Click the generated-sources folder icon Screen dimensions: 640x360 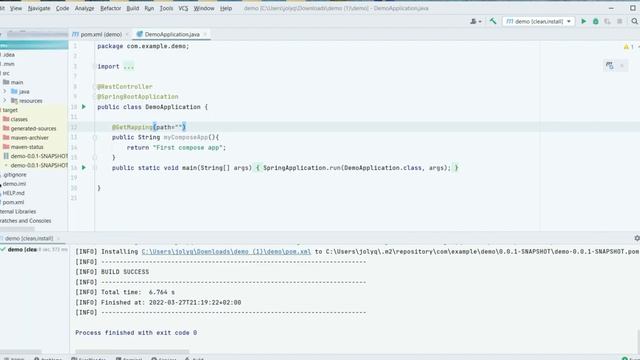pyautogui.click(x=6, y=128)
